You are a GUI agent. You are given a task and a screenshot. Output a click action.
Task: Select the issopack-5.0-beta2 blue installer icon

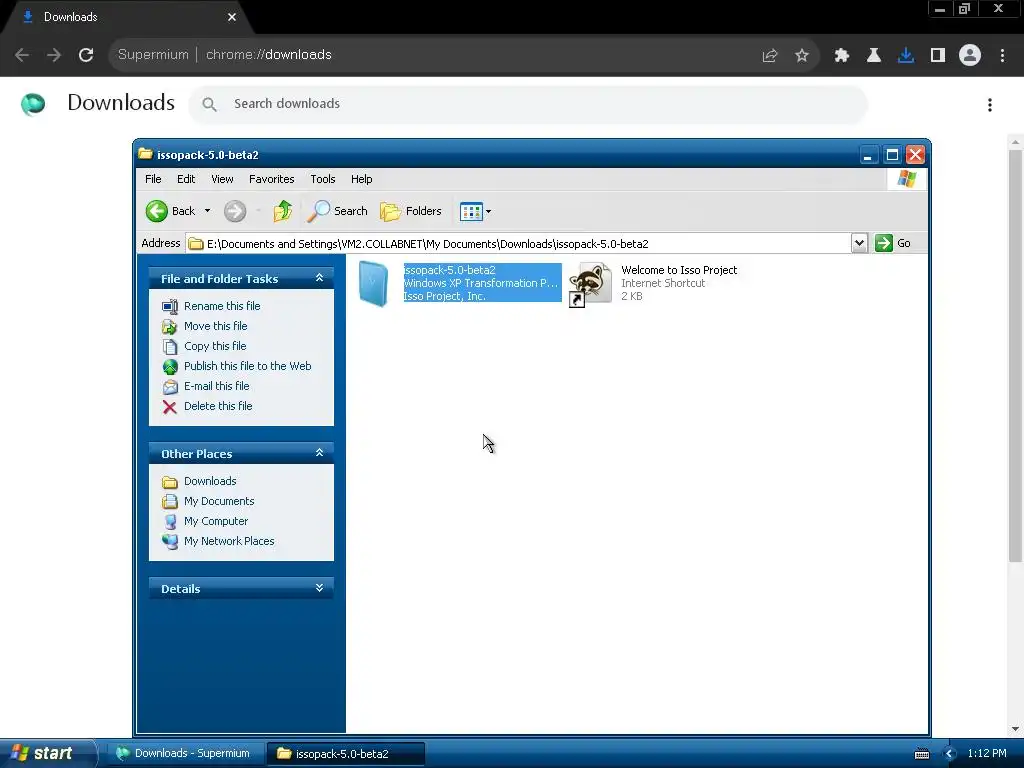[x=374, y=283]
